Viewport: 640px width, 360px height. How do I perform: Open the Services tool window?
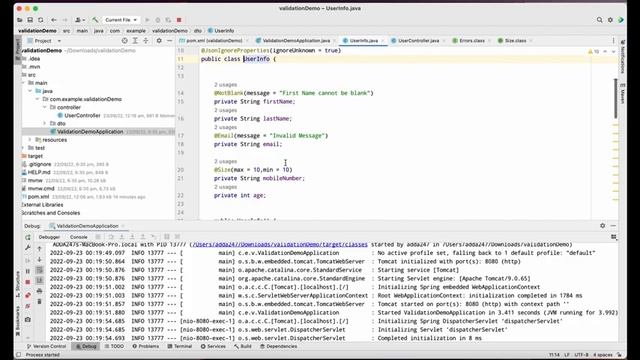[x=213, y=346]
